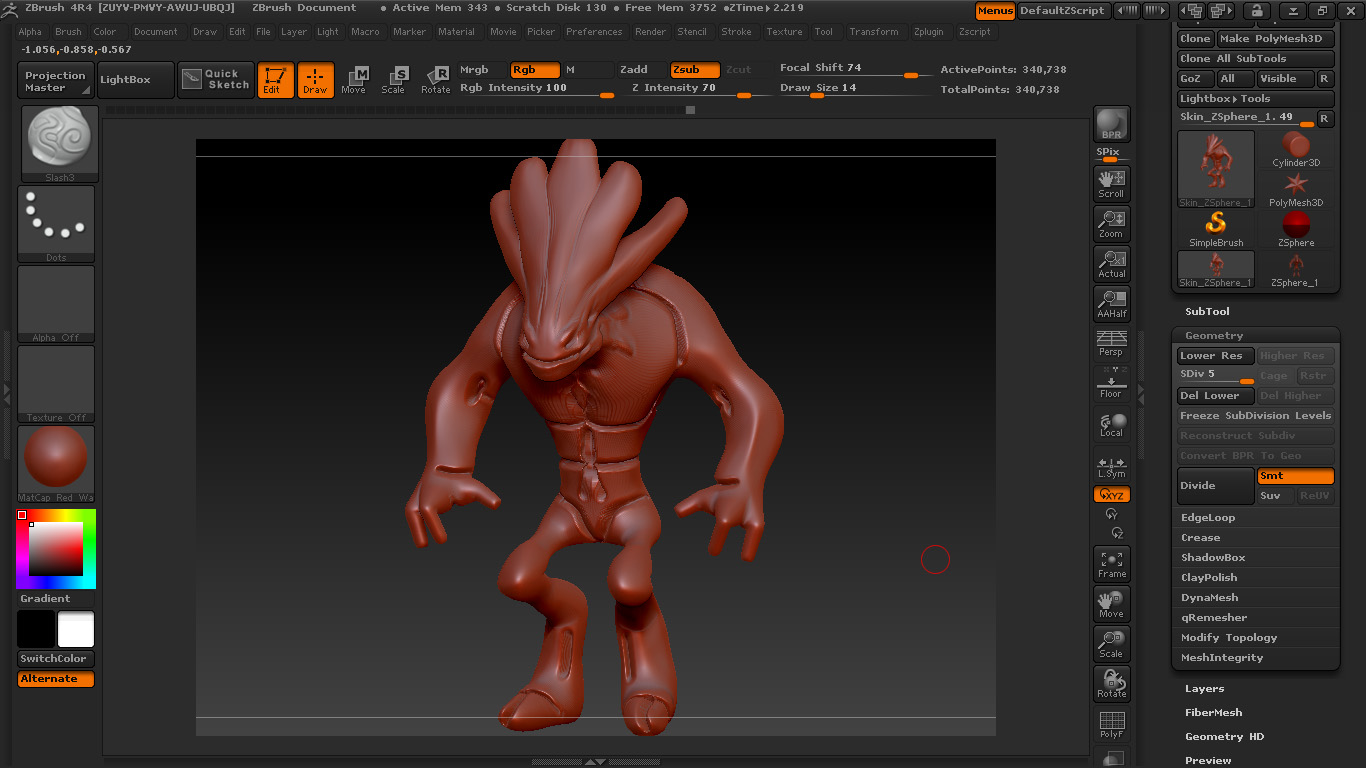Expand the qRemesher subsection
Image resolution: width=1366 pixels, height=768 pixels.
[1214, 618]
